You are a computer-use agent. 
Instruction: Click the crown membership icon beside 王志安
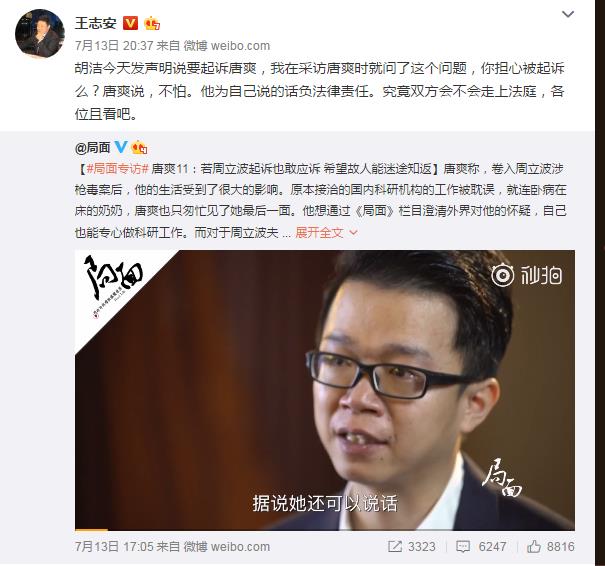click(x=152, y=24)
